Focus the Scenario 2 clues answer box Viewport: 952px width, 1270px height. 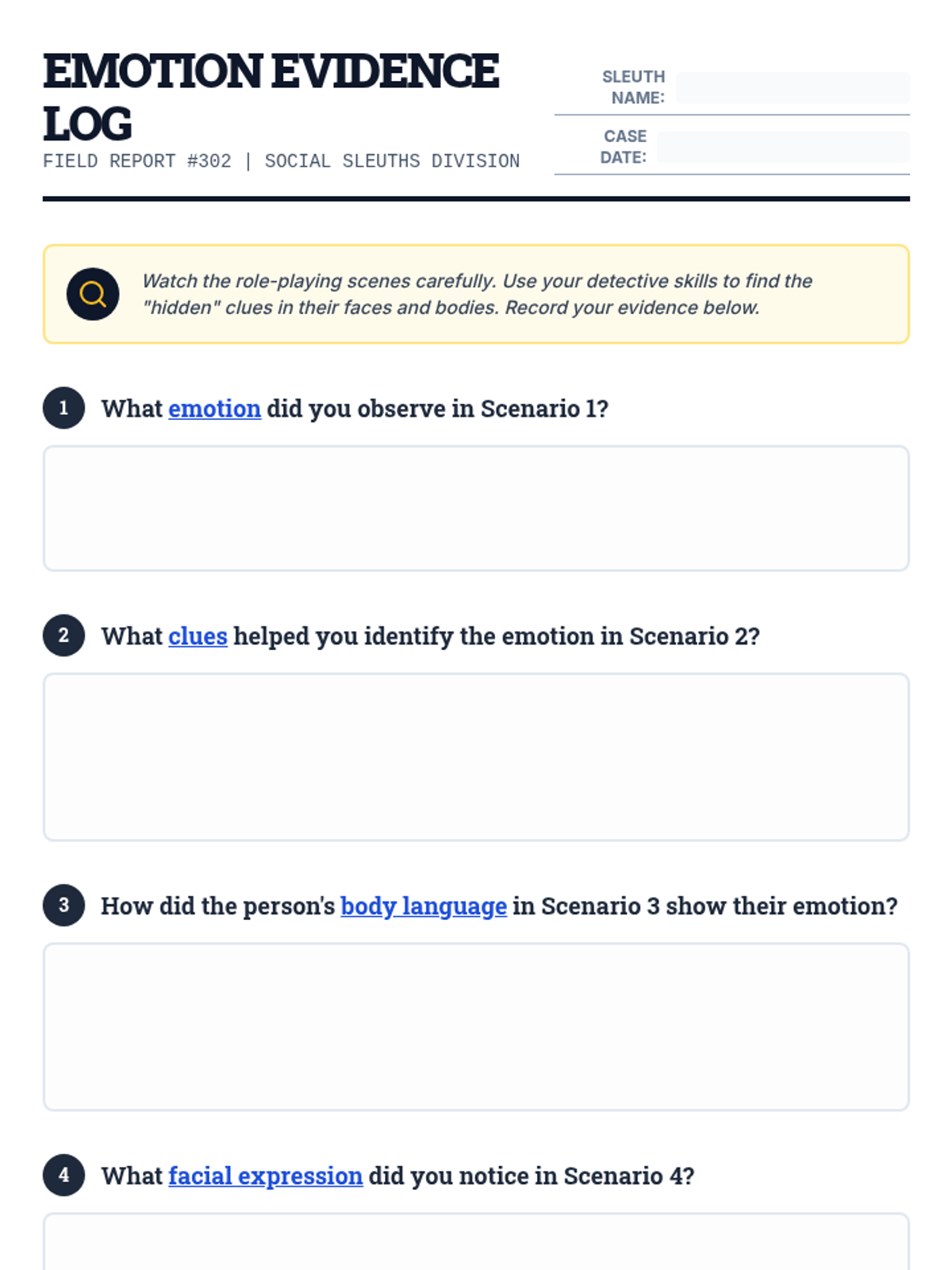click(x=476, y=757)
